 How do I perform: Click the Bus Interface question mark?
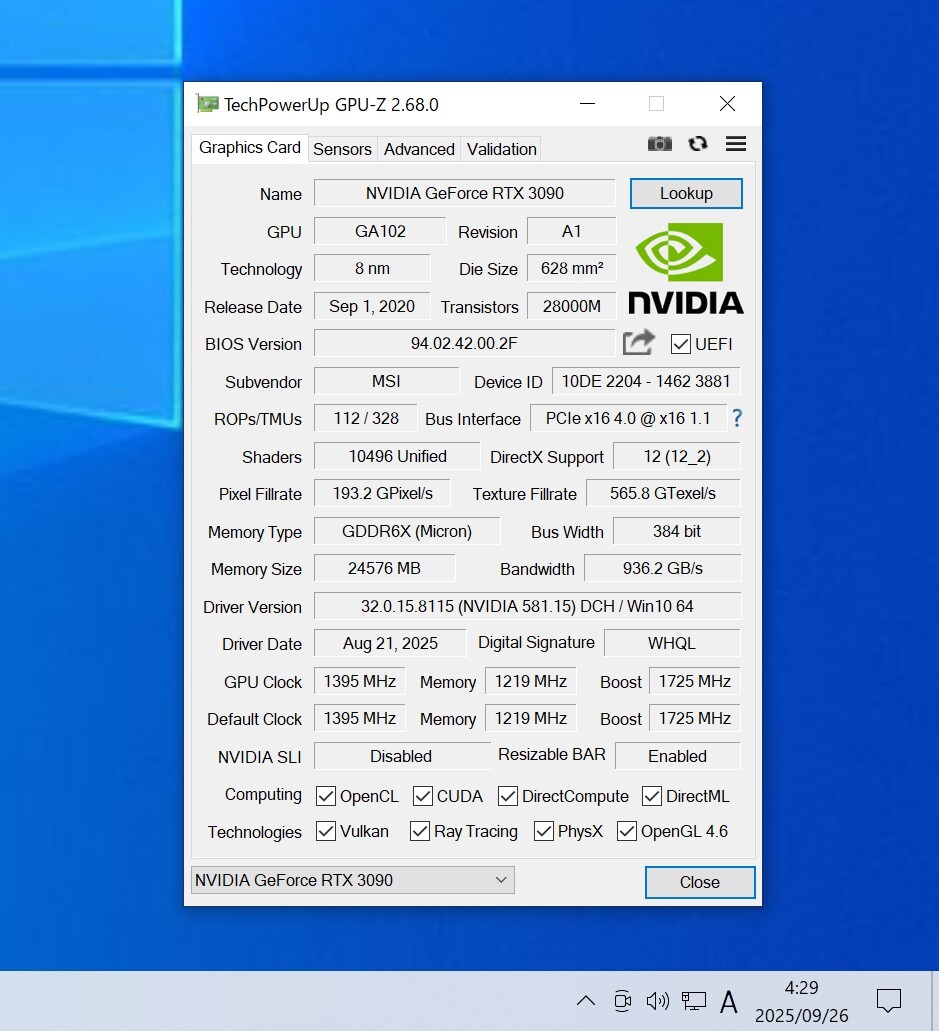(737, 418)
